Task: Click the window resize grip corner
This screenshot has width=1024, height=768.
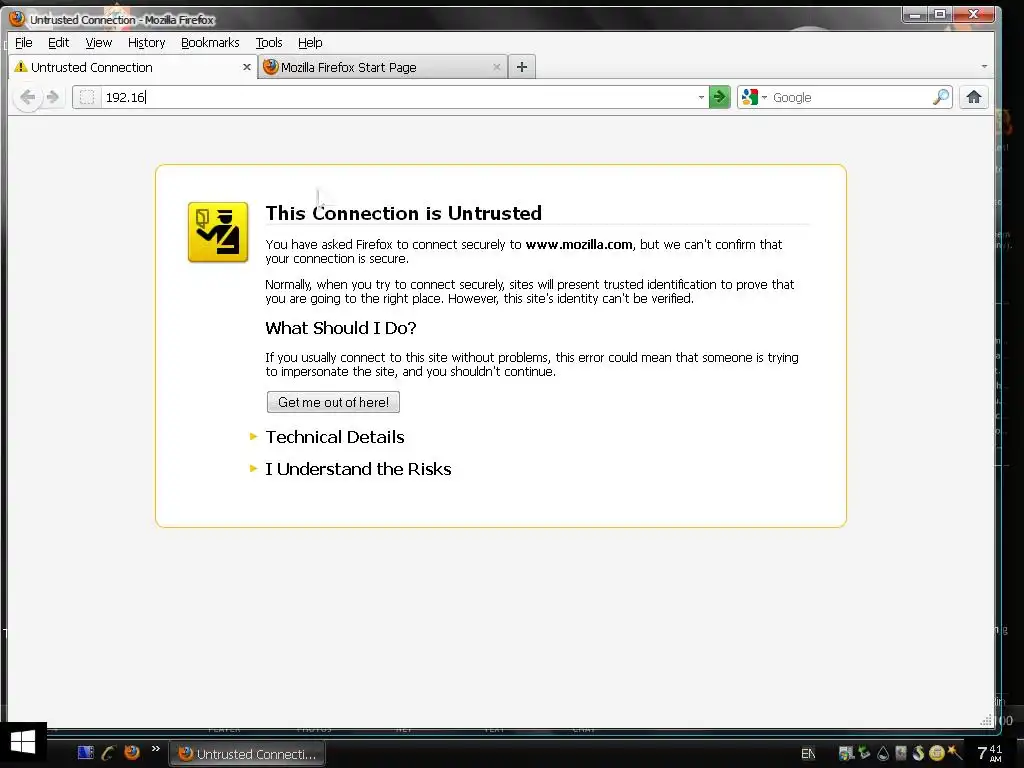Action: click(x=986, y=720)
